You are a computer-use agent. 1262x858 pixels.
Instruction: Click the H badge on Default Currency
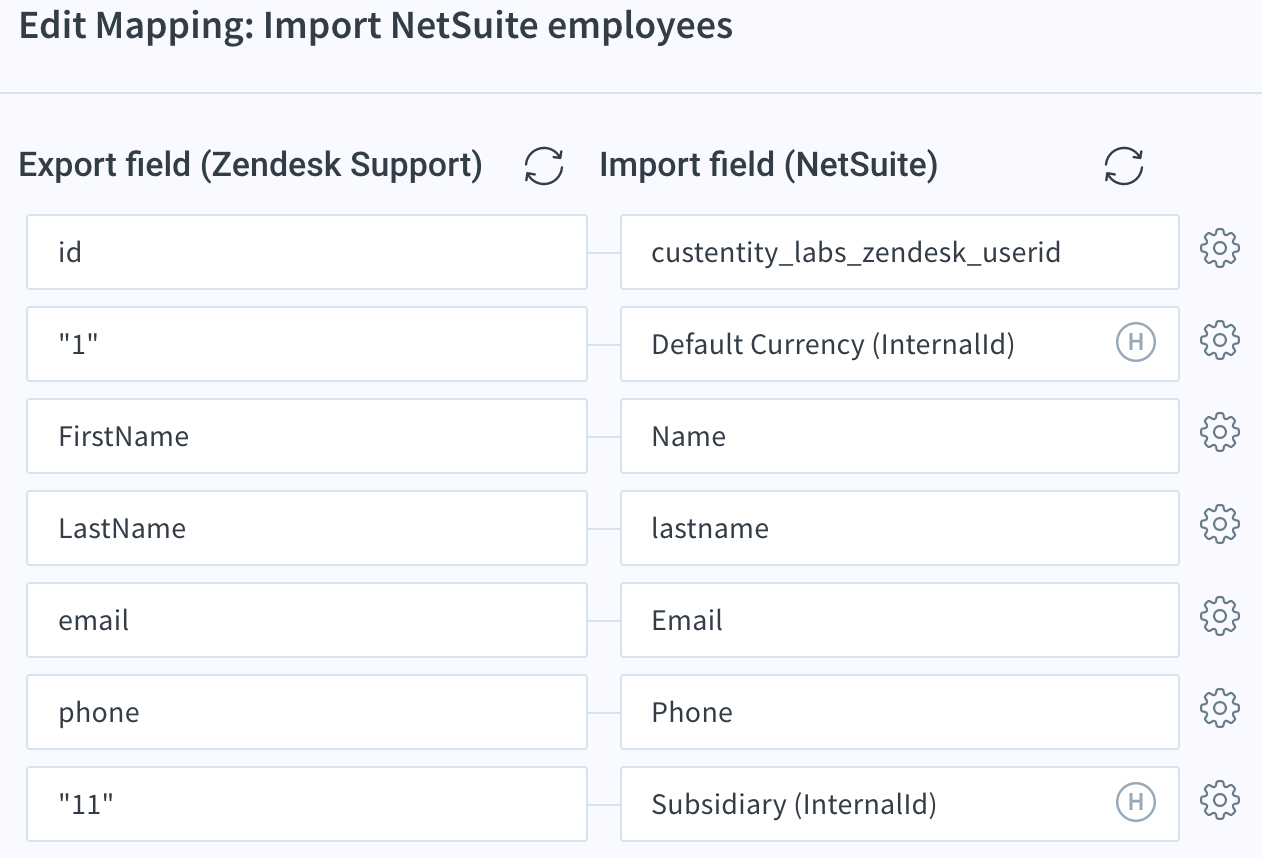tap(1135, 343)
